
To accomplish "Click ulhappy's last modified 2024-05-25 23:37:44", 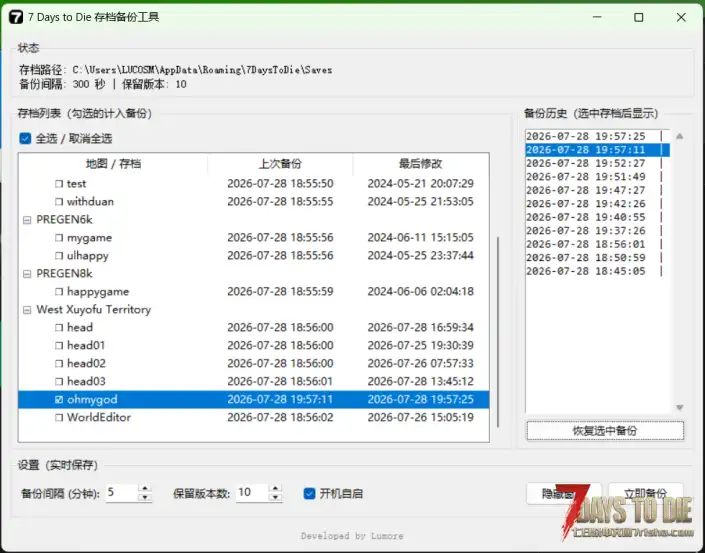I will point(420,256).
